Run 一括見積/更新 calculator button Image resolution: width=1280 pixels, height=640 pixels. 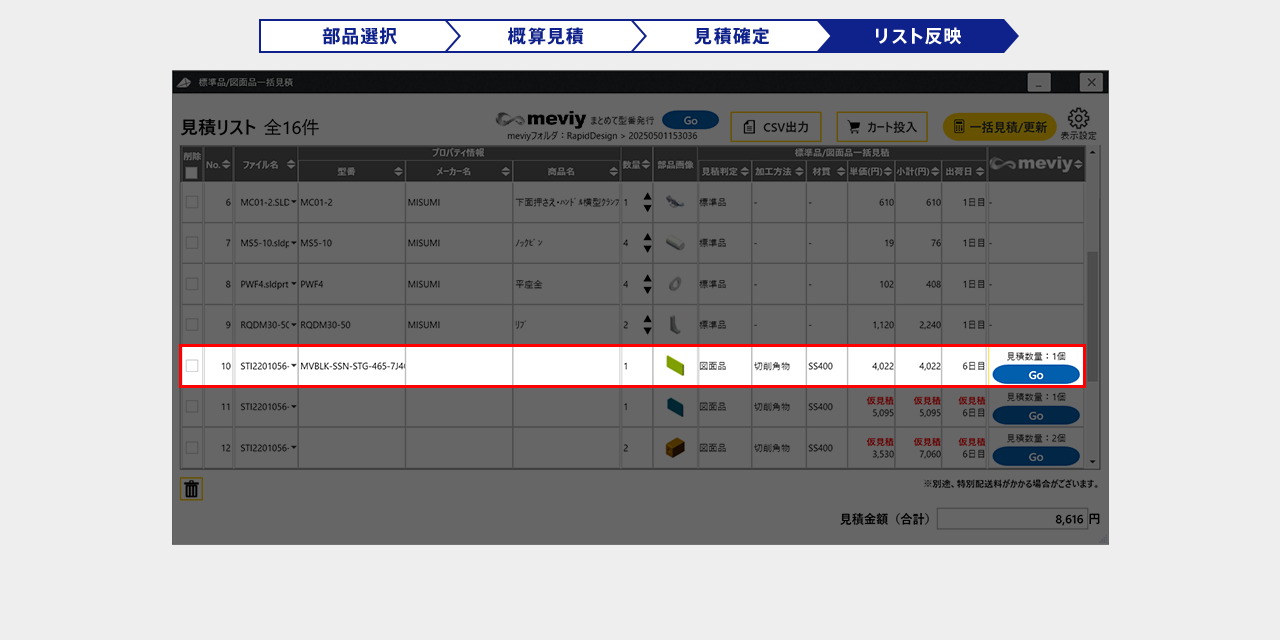coord(999,127)
